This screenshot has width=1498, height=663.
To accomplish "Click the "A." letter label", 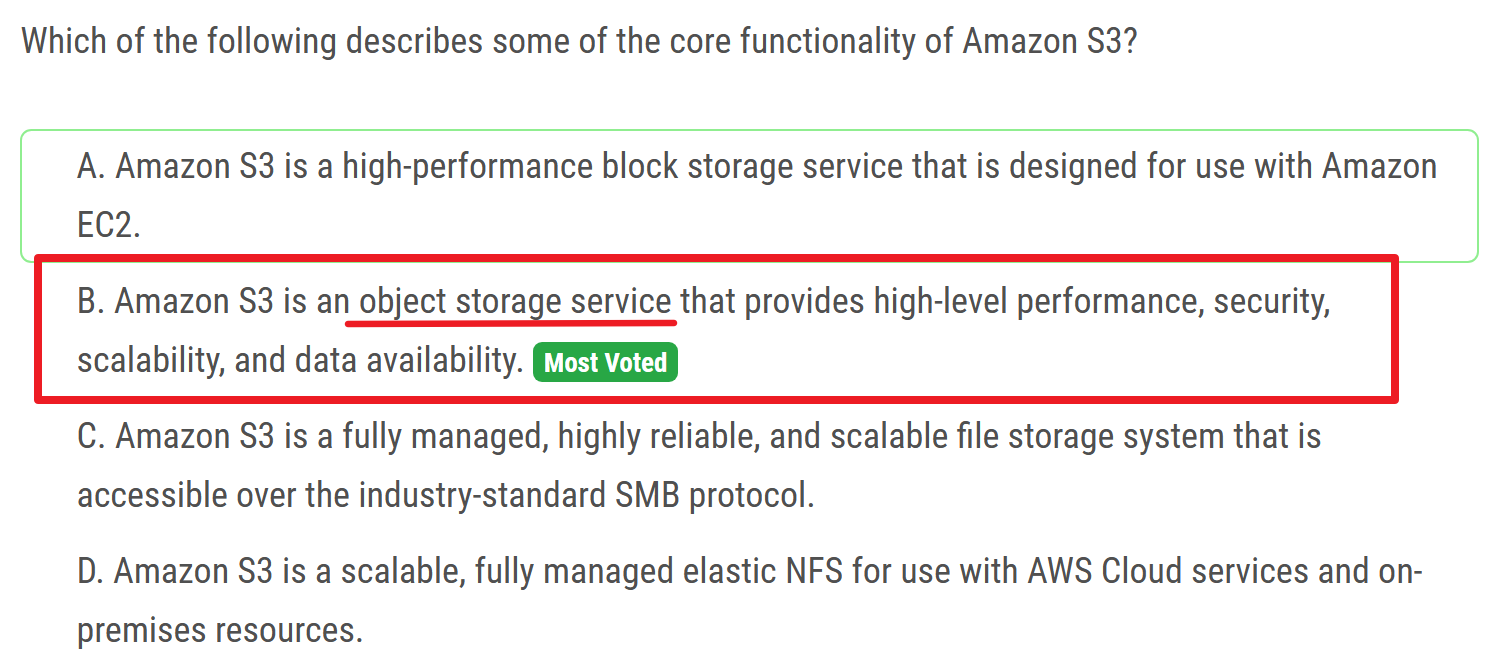I will (91, 166).
